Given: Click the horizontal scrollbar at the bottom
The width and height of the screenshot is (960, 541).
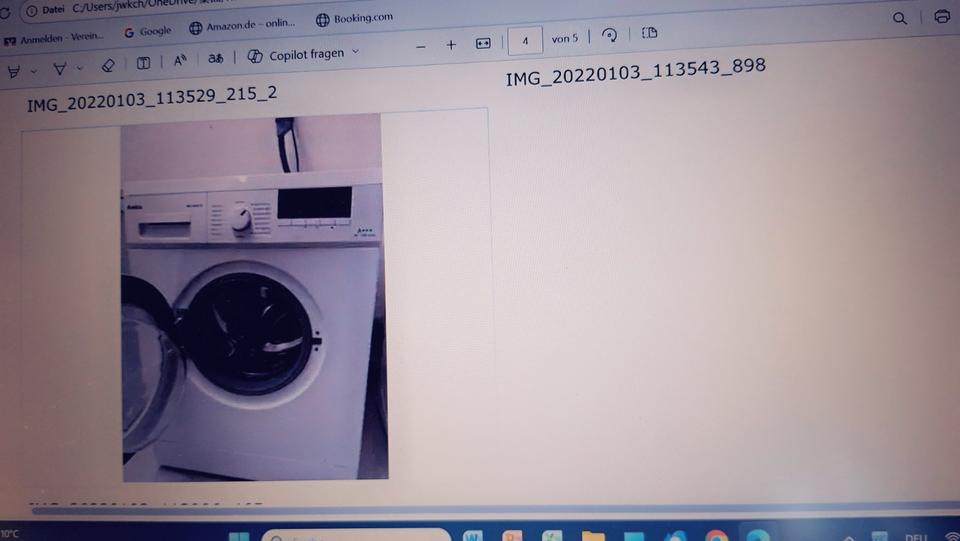Looking at the screenshot, I should [496, 509].
